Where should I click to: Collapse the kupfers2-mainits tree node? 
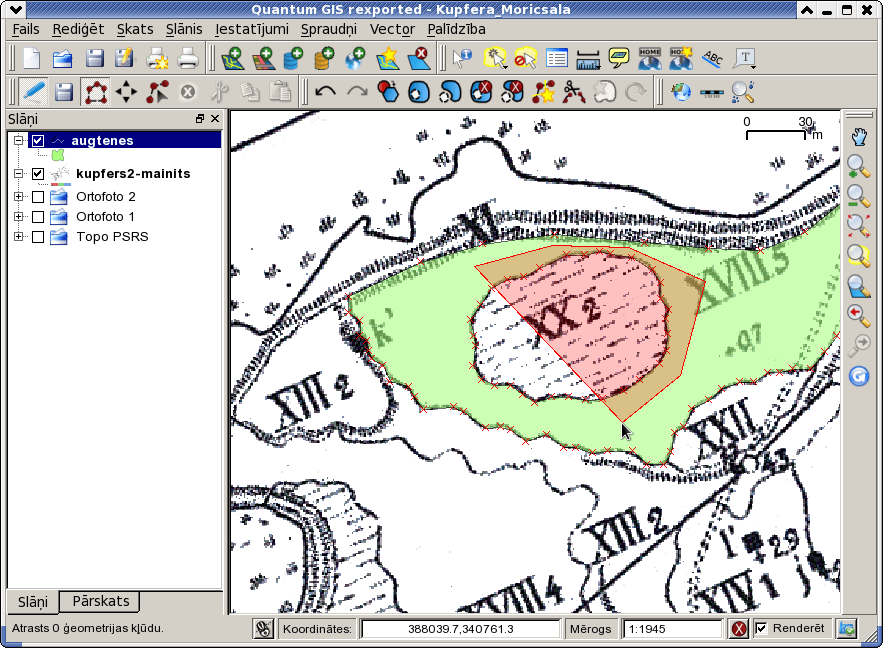point(19,173)
